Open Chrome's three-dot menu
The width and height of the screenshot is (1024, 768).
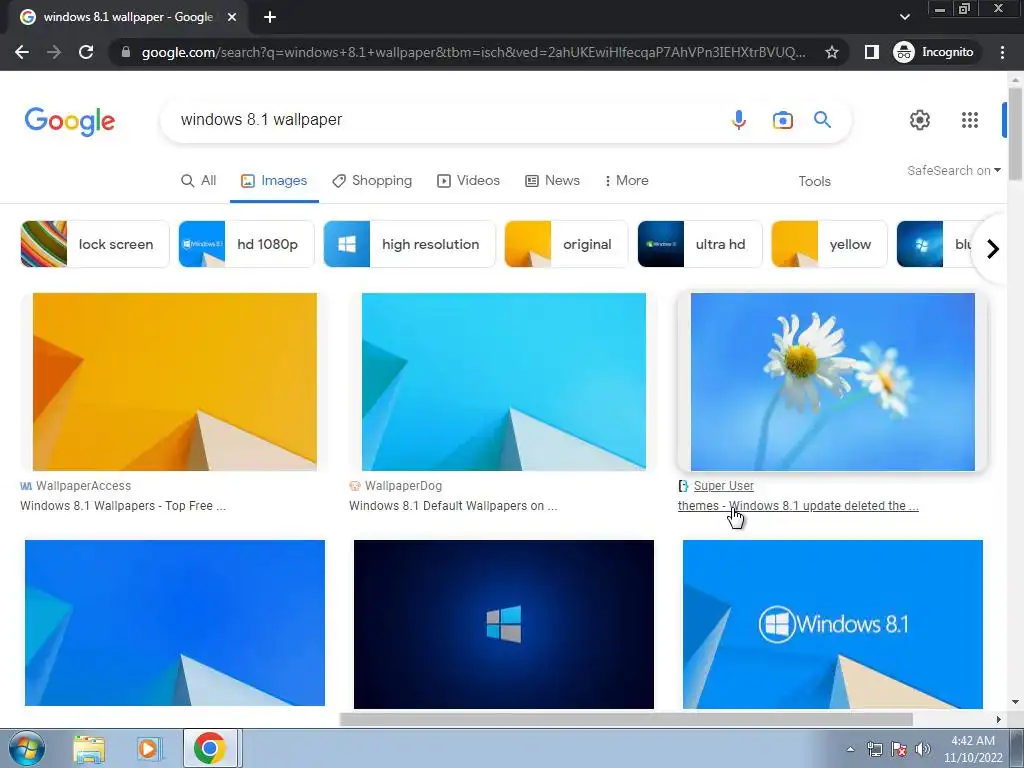tap(1002, 52)
